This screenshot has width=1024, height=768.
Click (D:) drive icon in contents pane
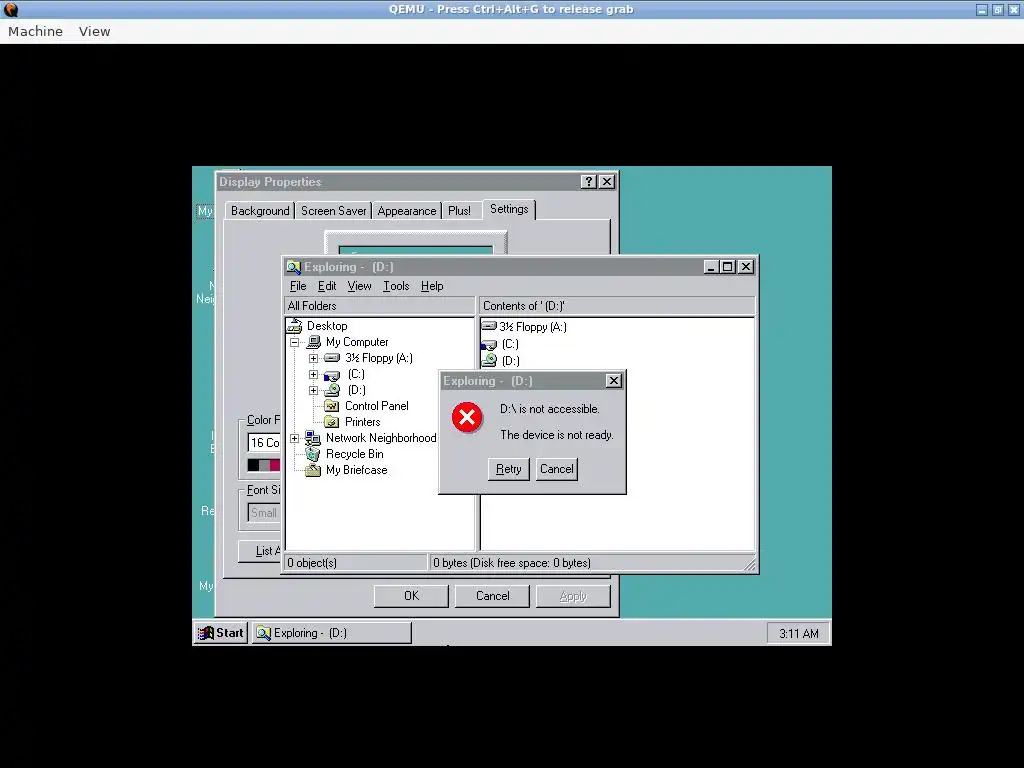(x=489, y=360)
